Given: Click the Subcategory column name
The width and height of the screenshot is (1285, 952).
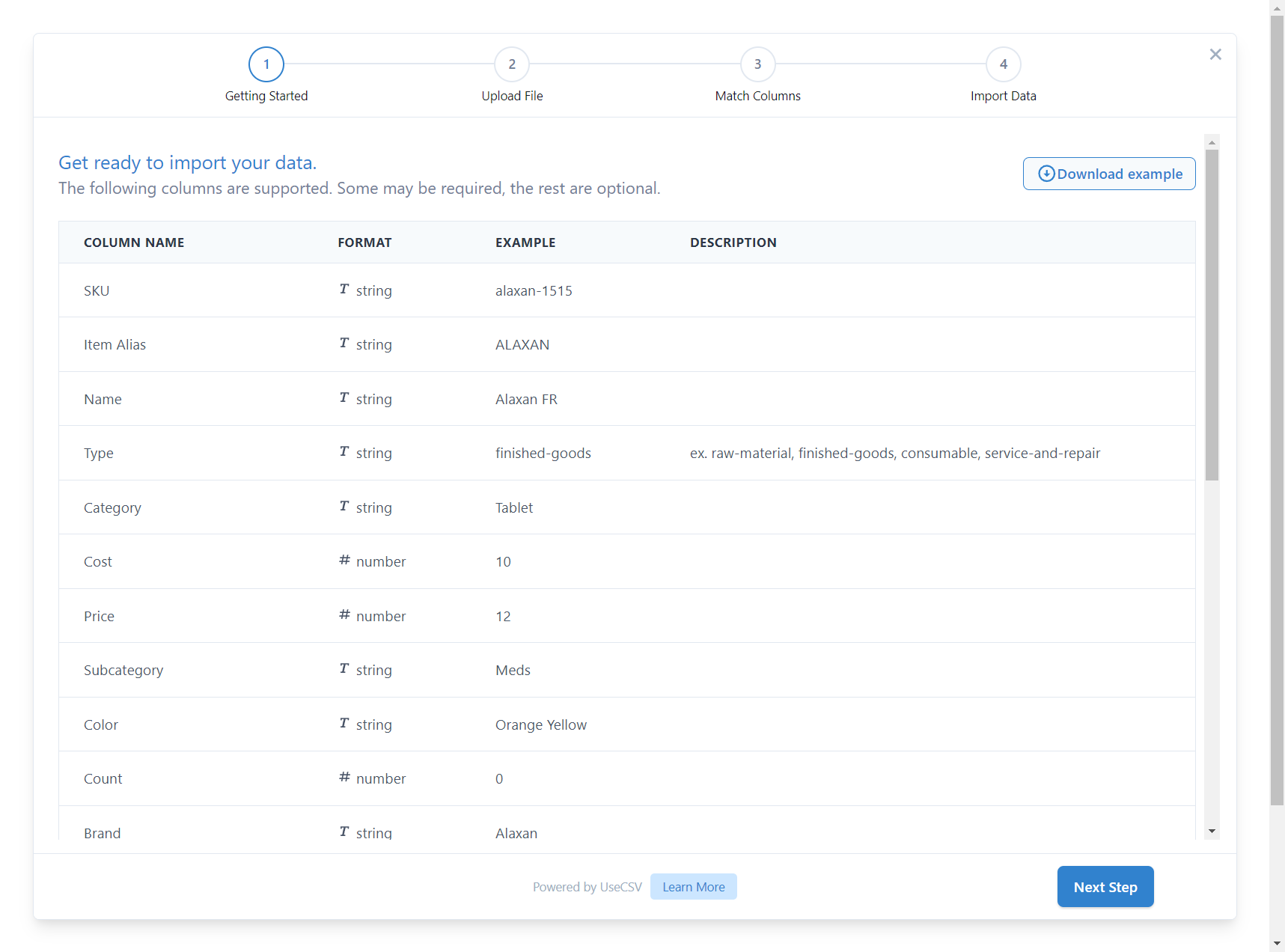Looking at the screenshot, I should click(x=123, y=671).
